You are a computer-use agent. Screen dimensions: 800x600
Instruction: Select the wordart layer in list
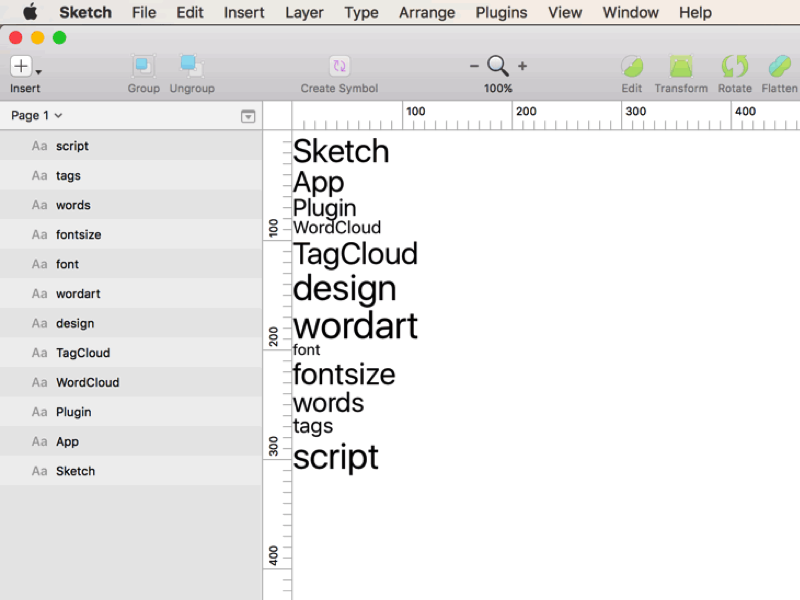(131, 294)
